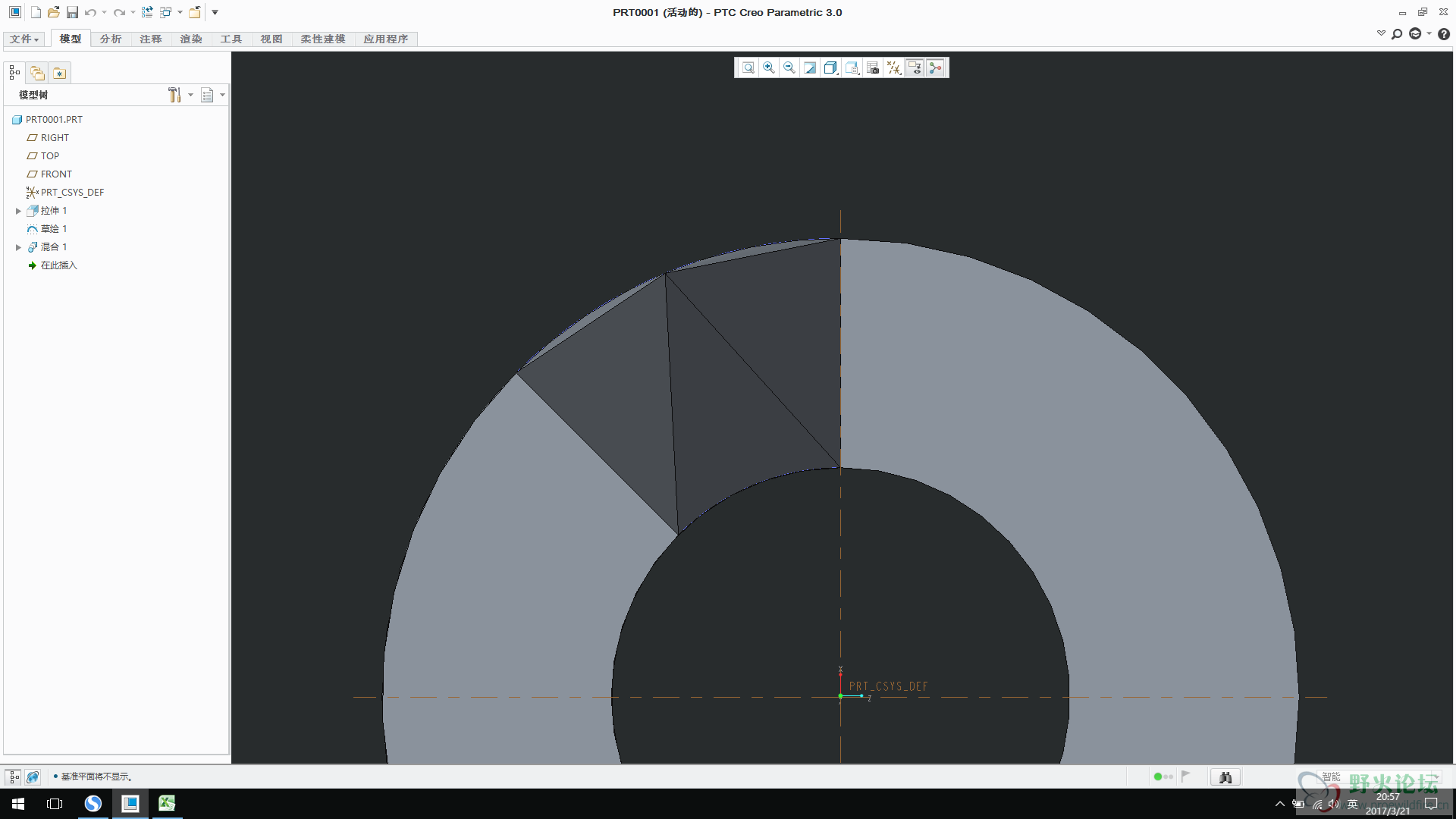The width and height of the screenshot is (1456, 819).
Task: Click the Help question mark icon
Action: click(x=1444, y=34)
